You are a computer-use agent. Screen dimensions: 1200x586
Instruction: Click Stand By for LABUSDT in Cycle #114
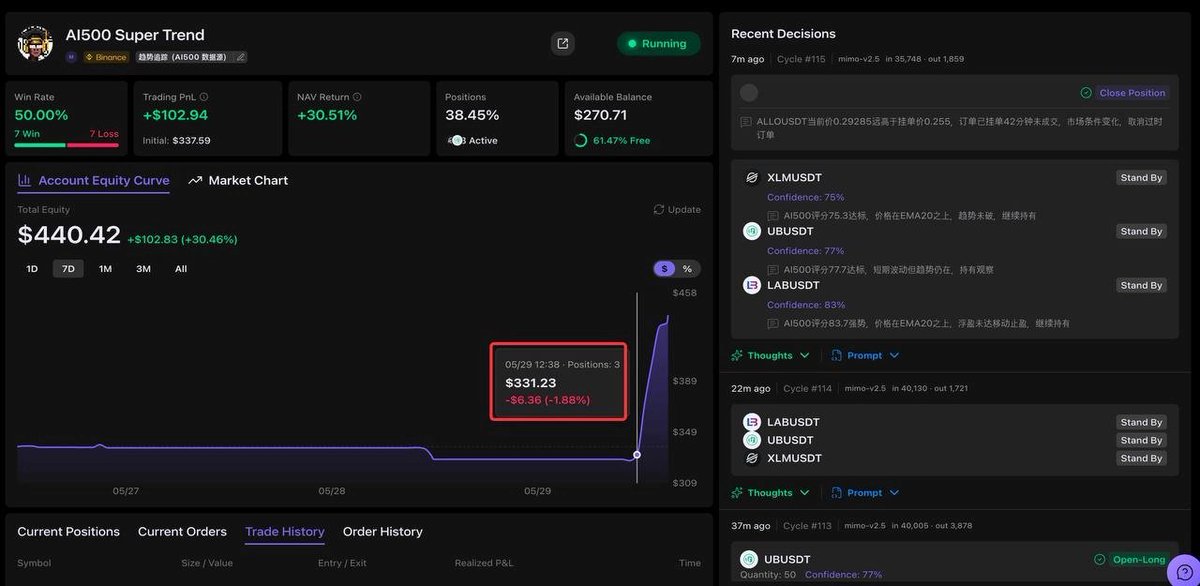(1141, 422)
